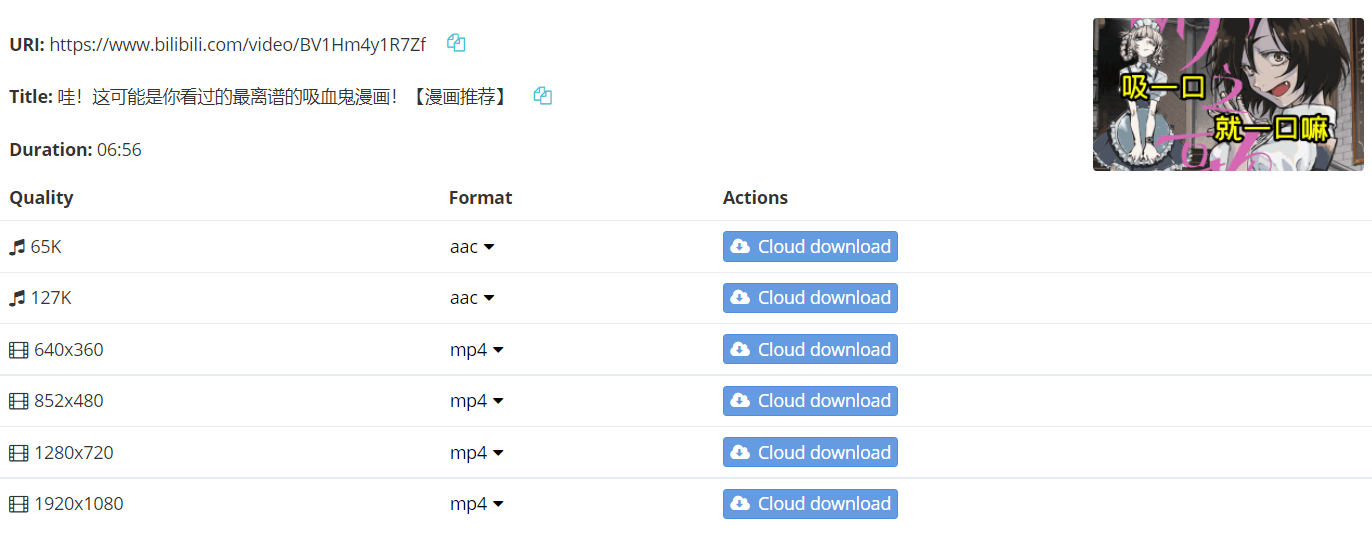Click the film icon beside 640x360

[x=19, y=350]
